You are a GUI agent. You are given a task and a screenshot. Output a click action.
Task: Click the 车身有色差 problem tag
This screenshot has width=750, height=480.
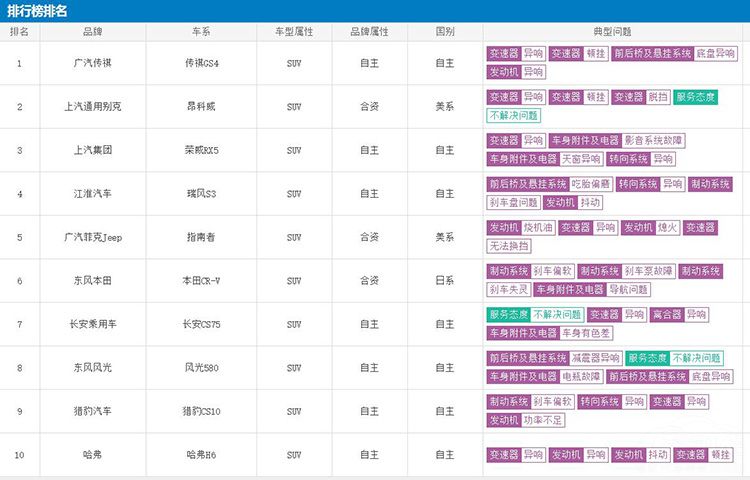pos(587,333)
